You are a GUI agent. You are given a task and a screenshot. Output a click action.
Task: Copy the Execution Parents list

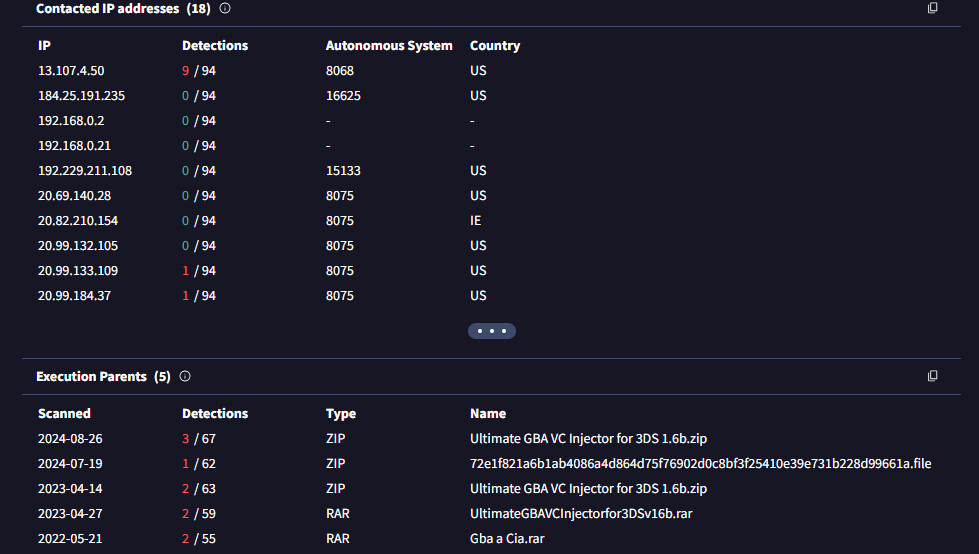932,375
